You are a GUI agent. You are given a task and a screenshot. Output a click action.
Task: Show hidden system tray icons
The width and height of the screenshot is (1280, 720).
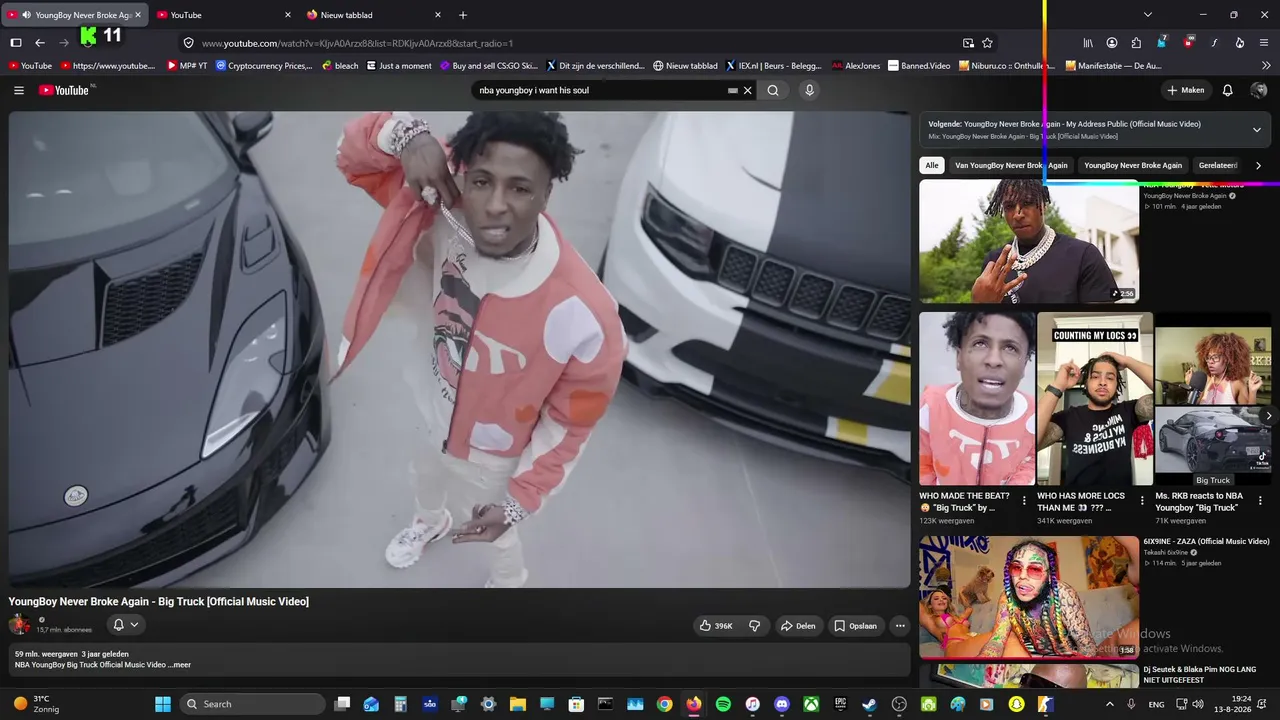pyautogui.click(x=1109, y=704)
